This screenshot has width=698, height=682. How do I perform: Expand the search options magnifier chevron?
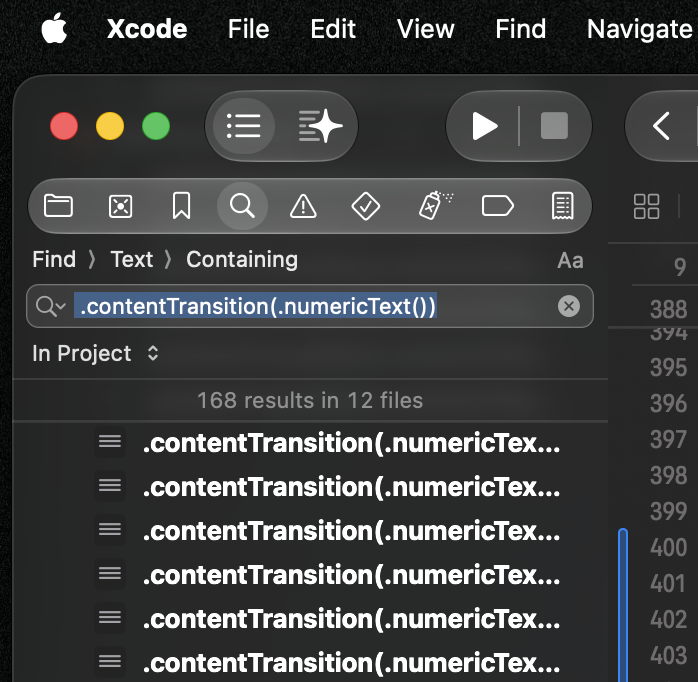pyautogui.click(x=51, y=306)
